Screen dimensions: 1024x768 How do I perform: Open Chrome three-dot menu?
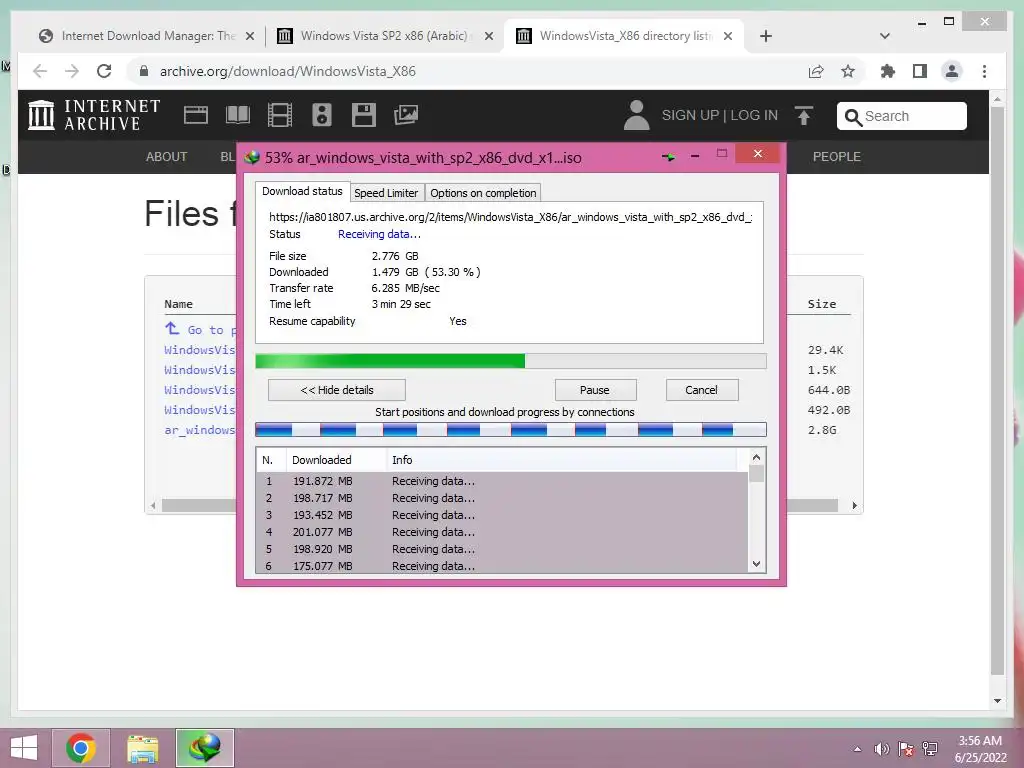tap(984, 71)
